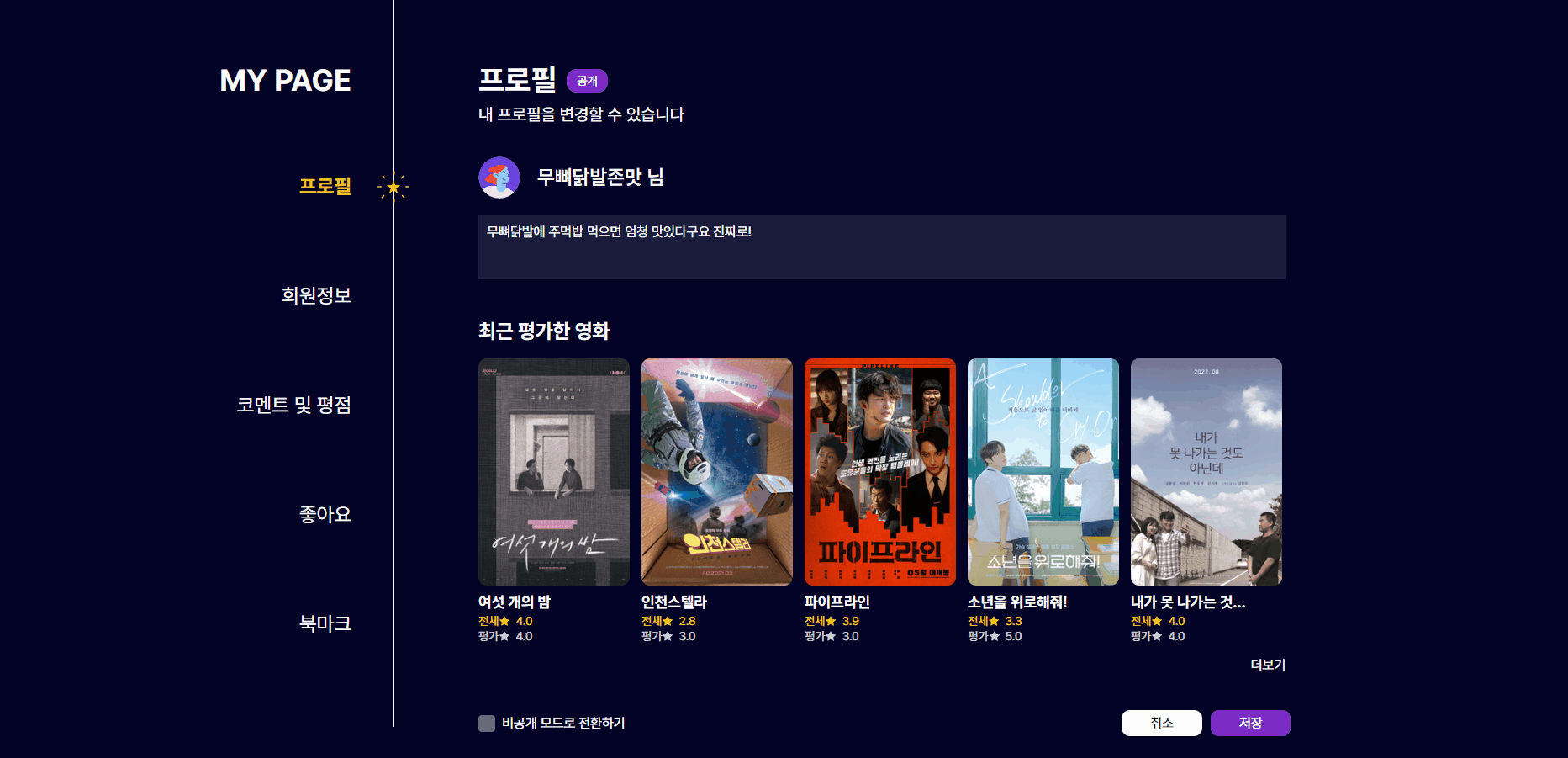Click yellow 전체 star under 파이프라인
Image resolution: width=1568 pixels, height=758 pixels.
pos(831,622)
